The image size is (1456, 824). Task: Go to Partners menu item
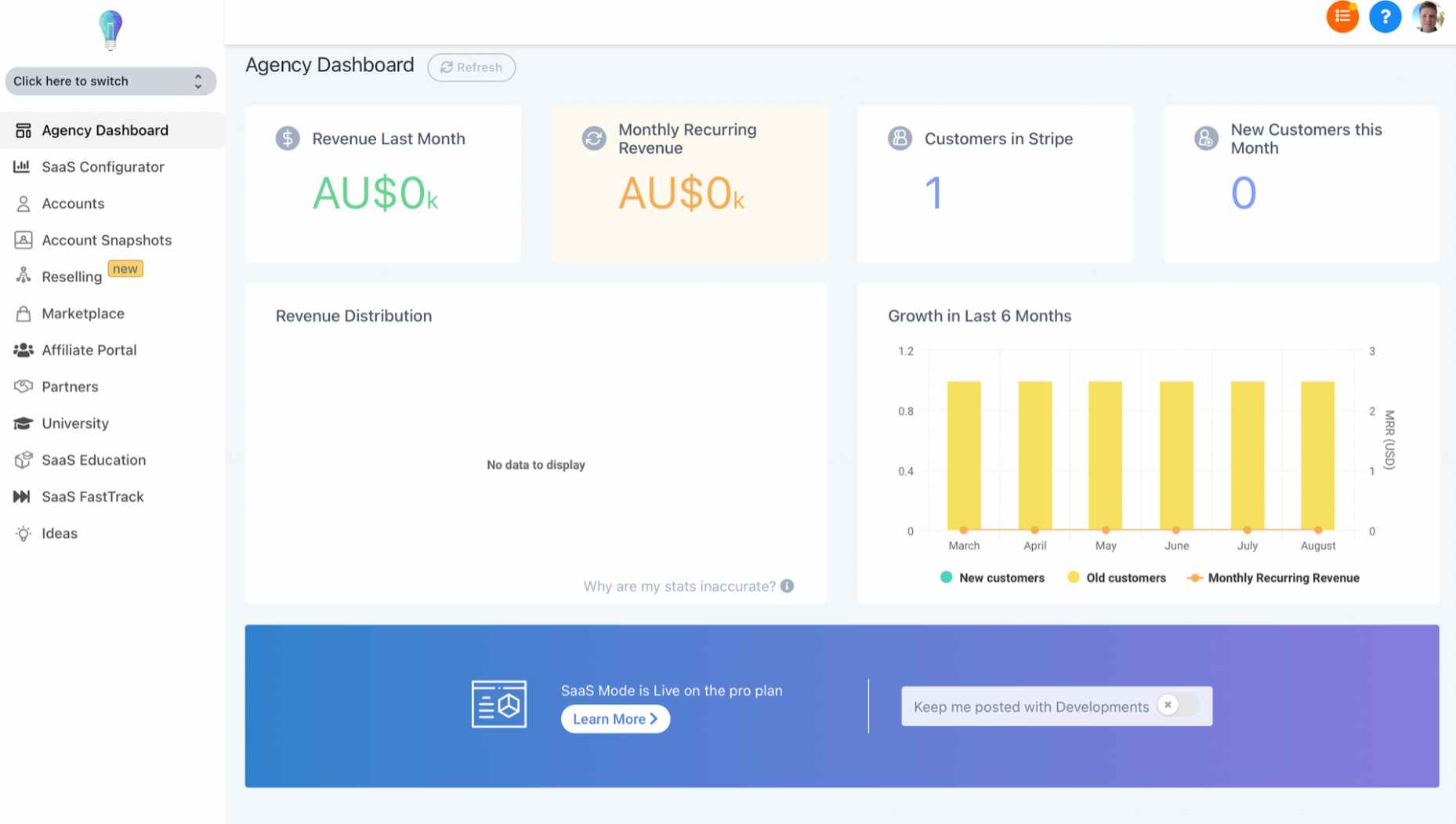tap(112, 387)
